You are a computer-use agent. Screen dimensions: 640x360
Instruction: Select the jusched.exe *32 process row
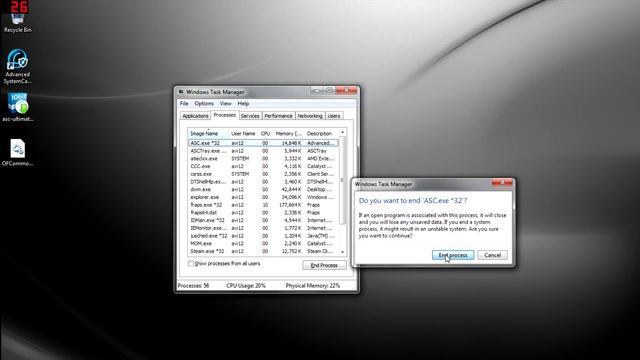pyautogui.click(x=263, y=236)
